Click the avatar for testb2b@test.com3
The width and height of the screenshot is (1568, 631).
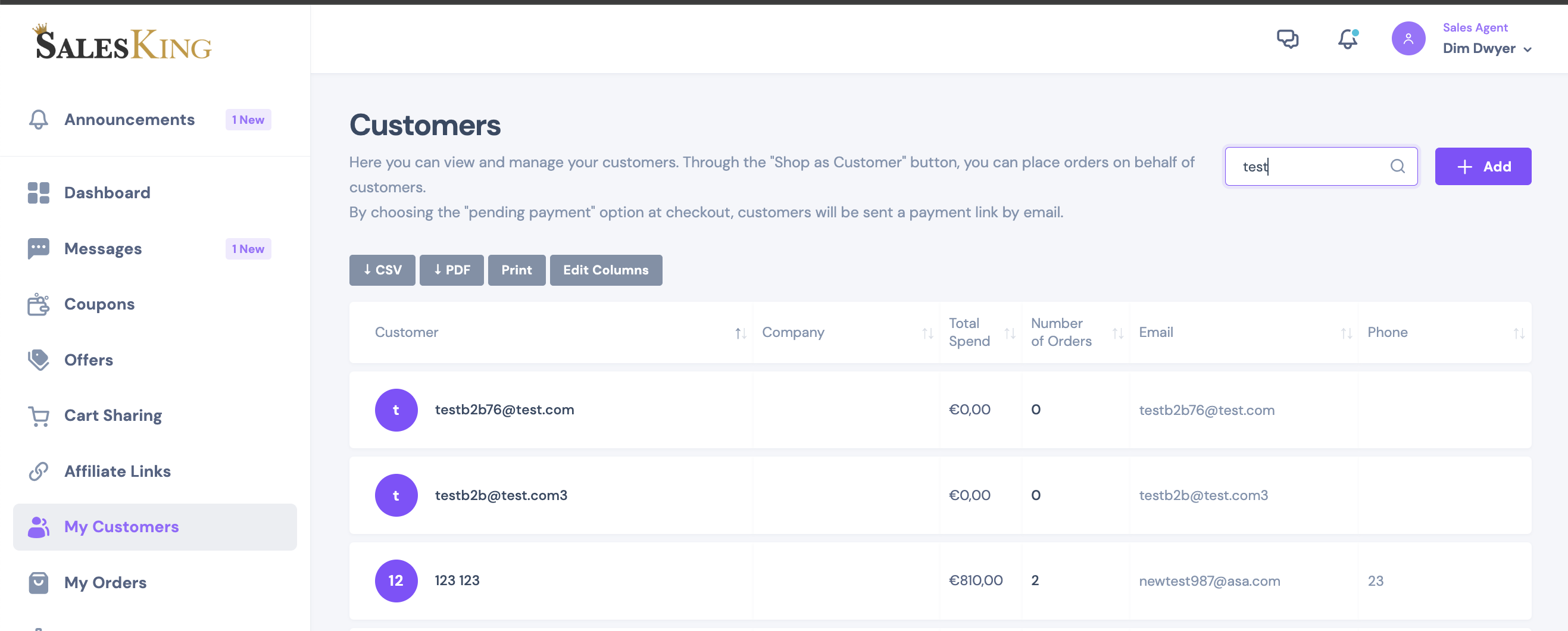(396, 495)
